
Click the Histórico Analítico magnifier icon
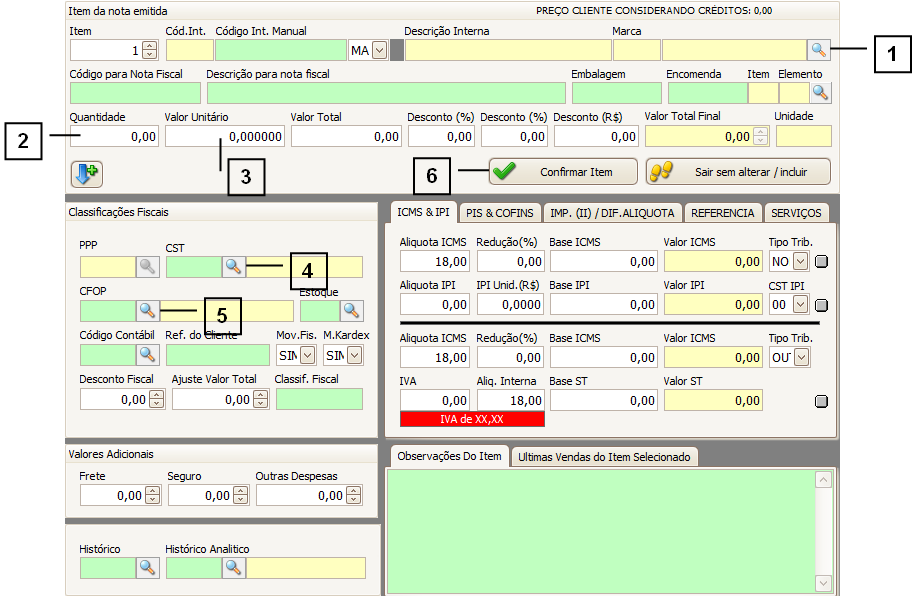tap(233, 568)
